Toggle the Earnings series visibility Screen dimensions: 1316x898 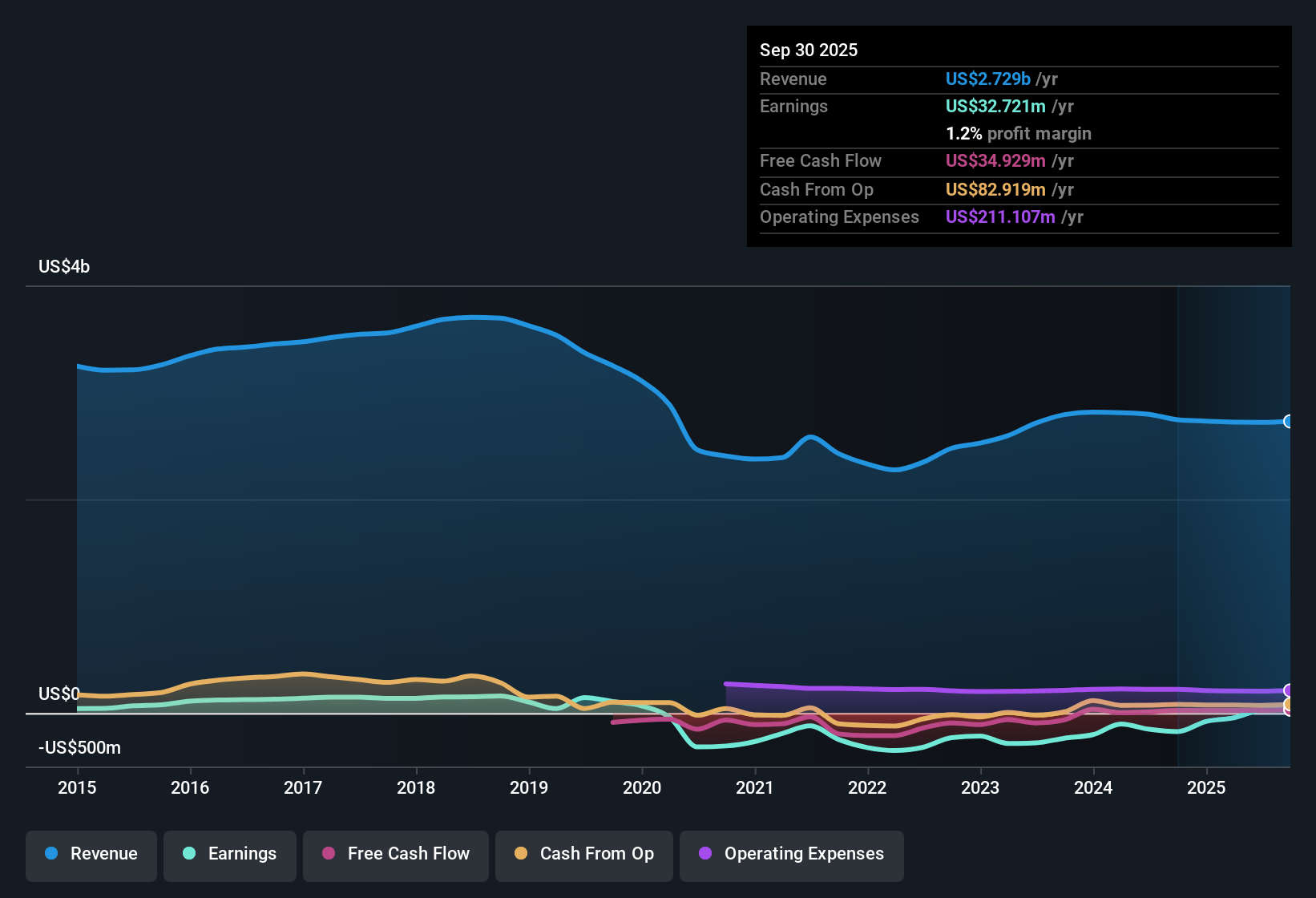pos(229,856)
